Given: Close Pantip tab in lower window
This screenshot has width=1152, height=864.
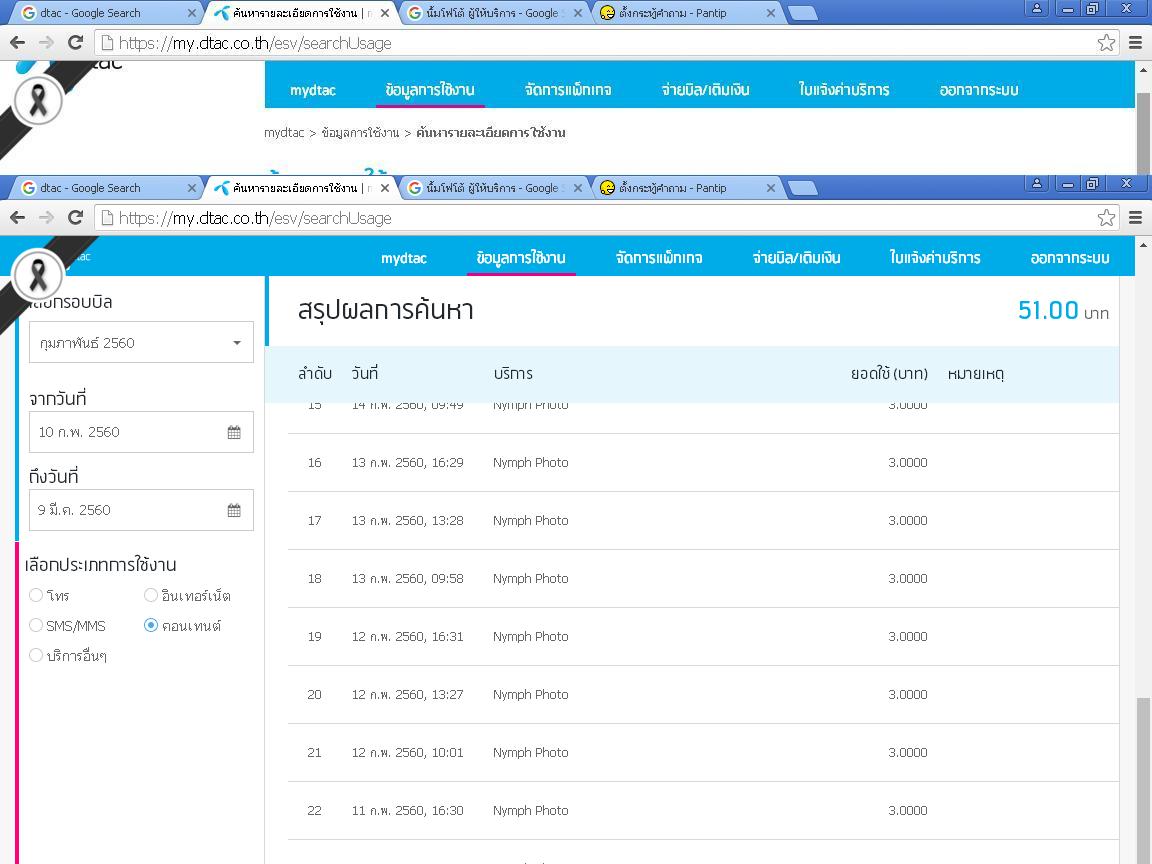Looking at the screenshot, I should click(x=771, y=188).
